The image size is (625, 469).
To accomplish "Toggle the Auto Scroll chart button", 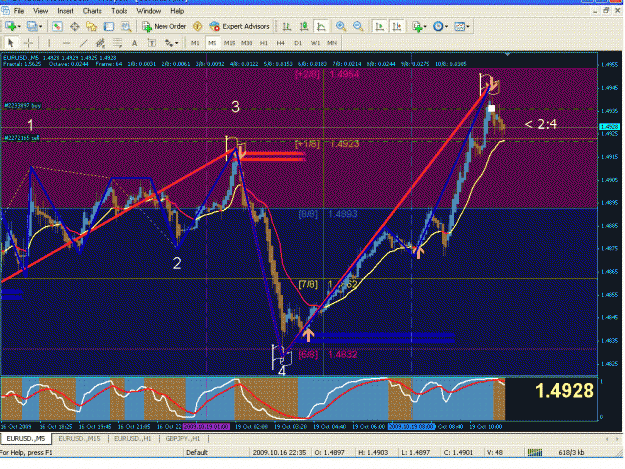I will 379,27.
